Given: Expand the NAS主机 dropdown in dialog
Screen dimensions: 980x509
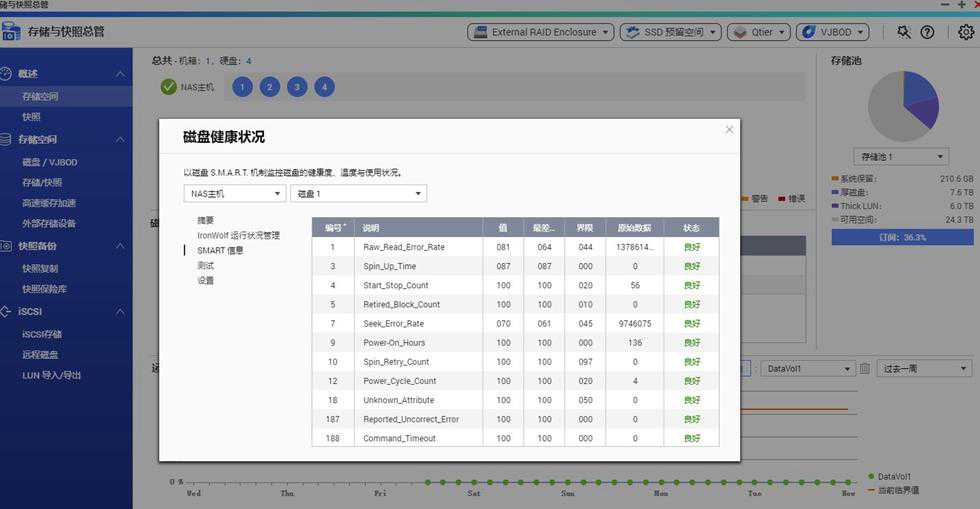Looking at the screenshot, I should tap(234, 193).
